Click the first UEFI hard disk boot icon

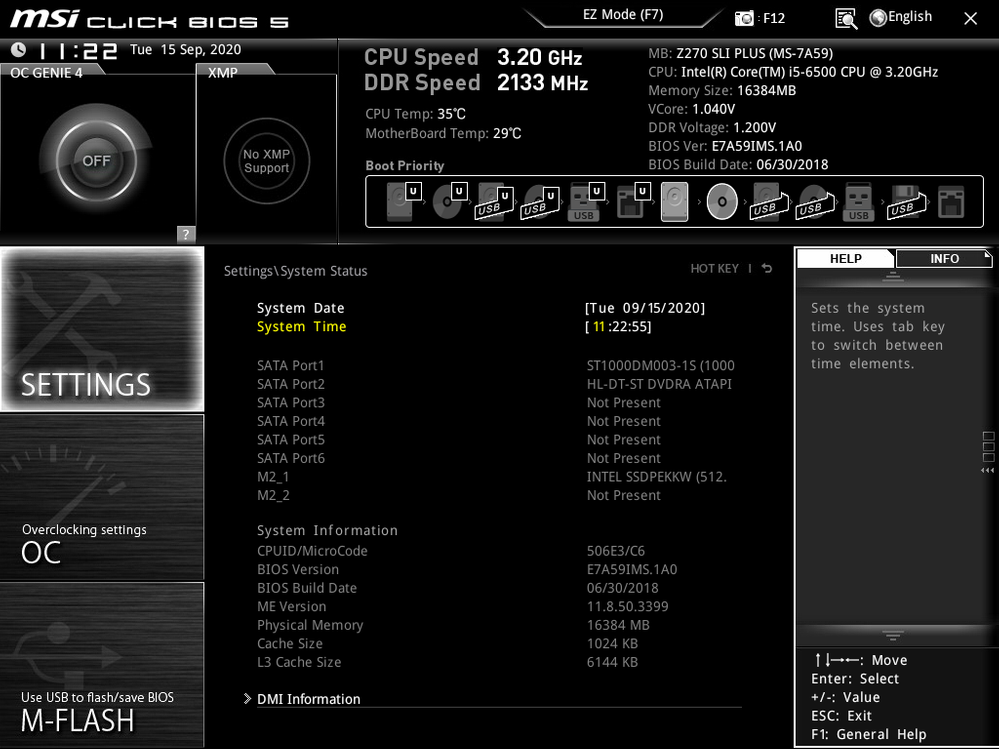[398, 203]
